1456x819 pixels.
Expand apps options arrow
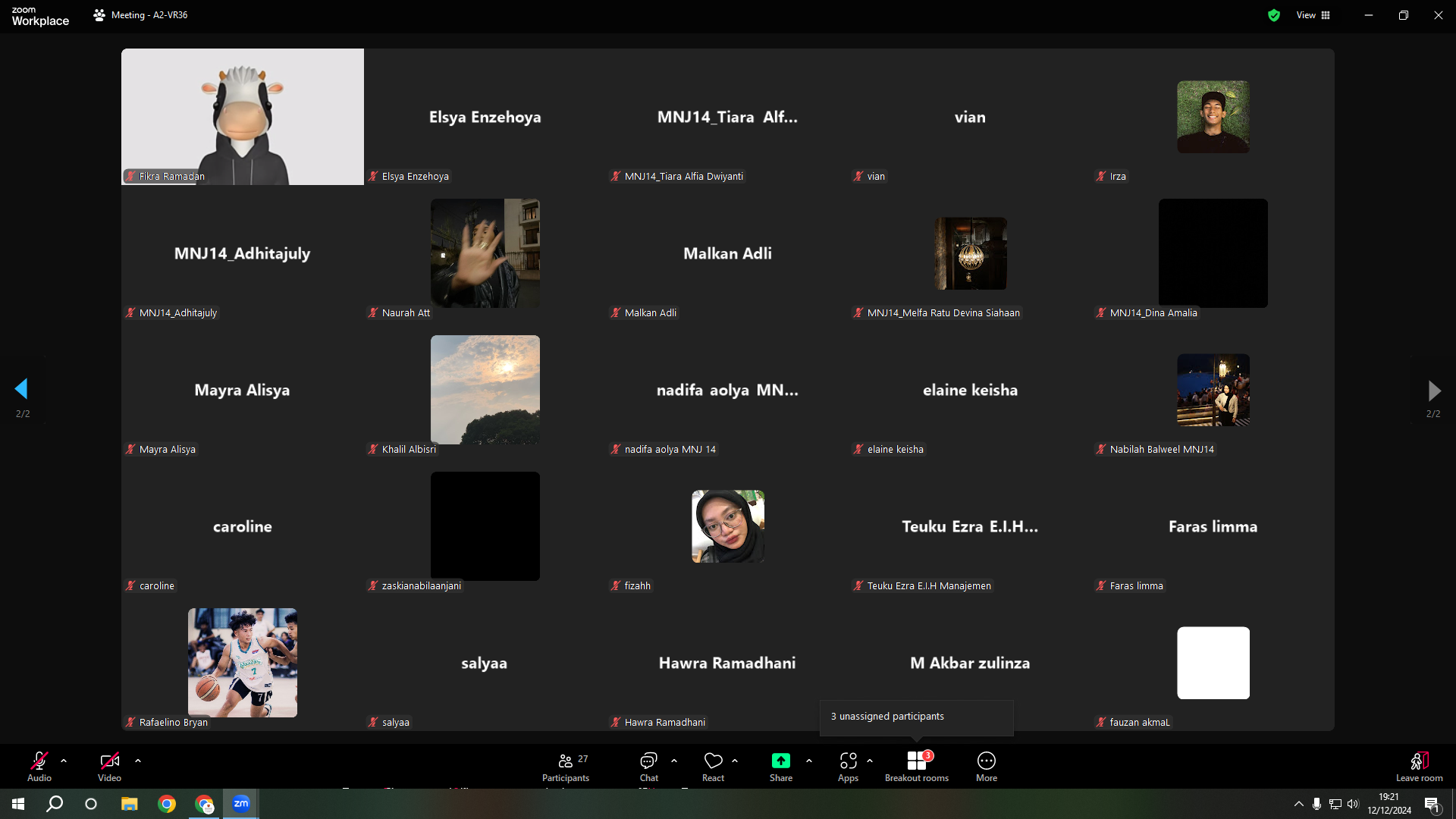870,760
